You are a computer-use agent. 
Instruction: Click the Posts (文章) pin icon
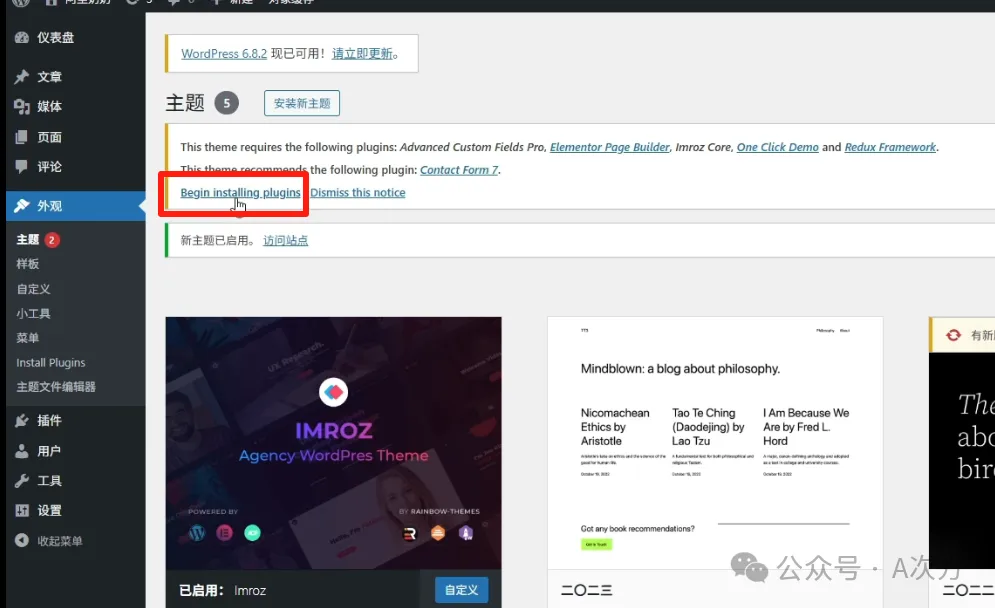(22, 77)
